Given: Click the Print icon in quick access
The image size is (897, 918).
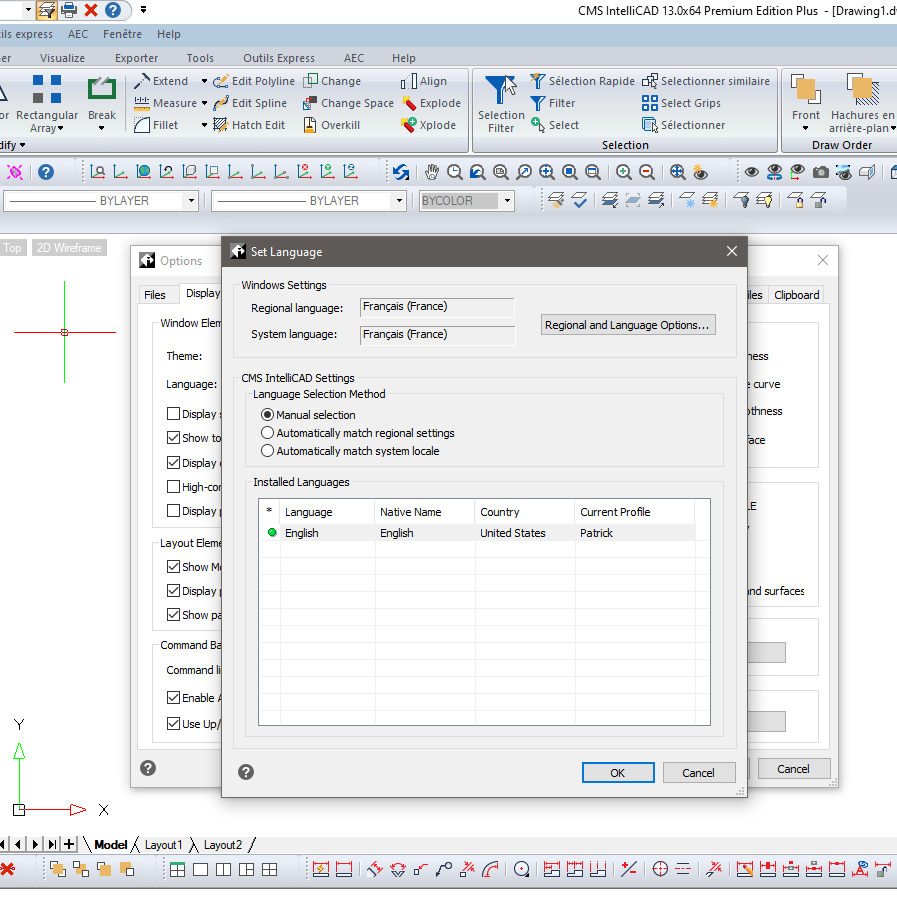Looking at the screenshot, I should 69,10.
